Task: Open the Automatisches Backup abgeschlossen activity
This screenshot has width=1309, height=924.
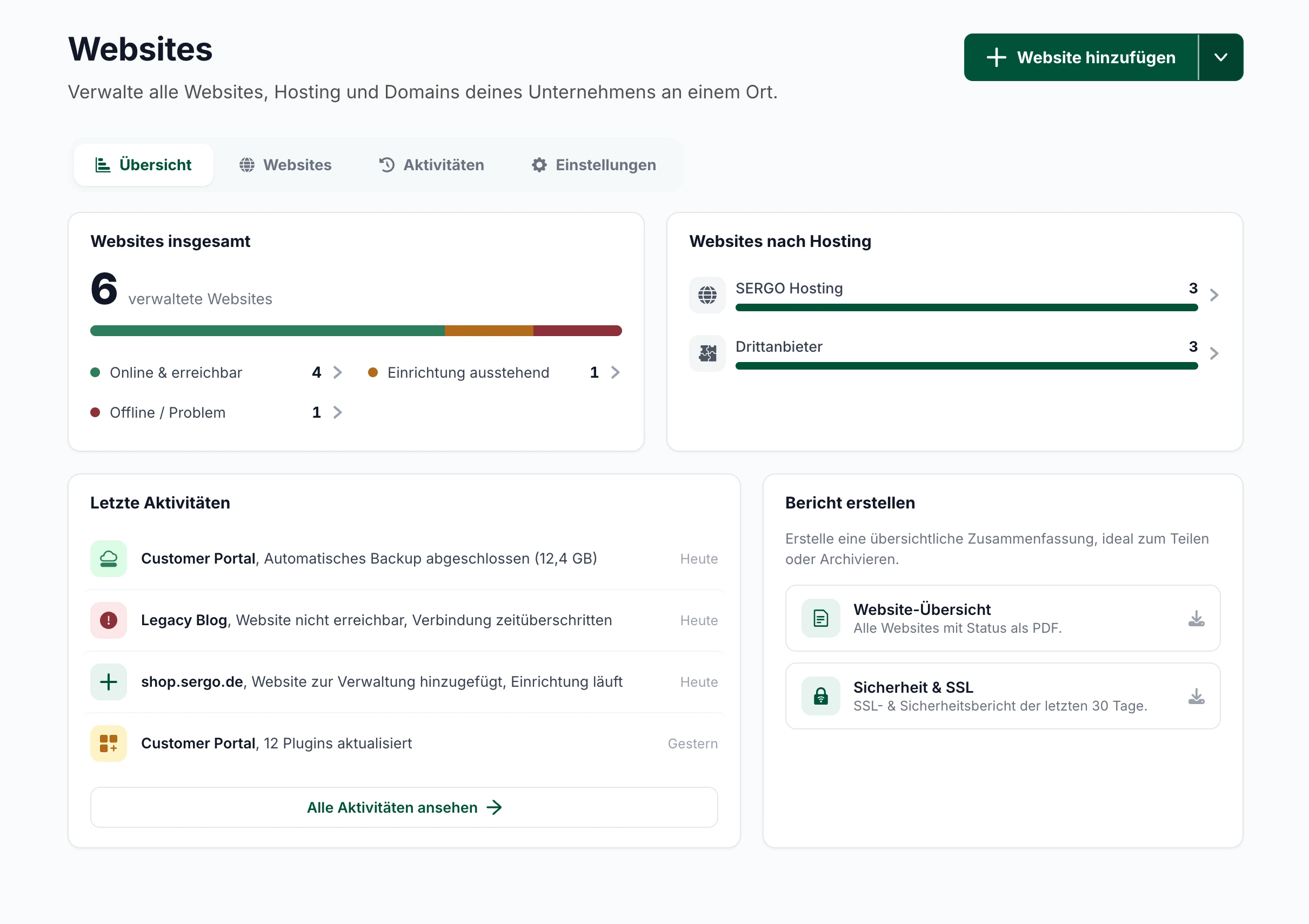Action: (x=404, y=559)
